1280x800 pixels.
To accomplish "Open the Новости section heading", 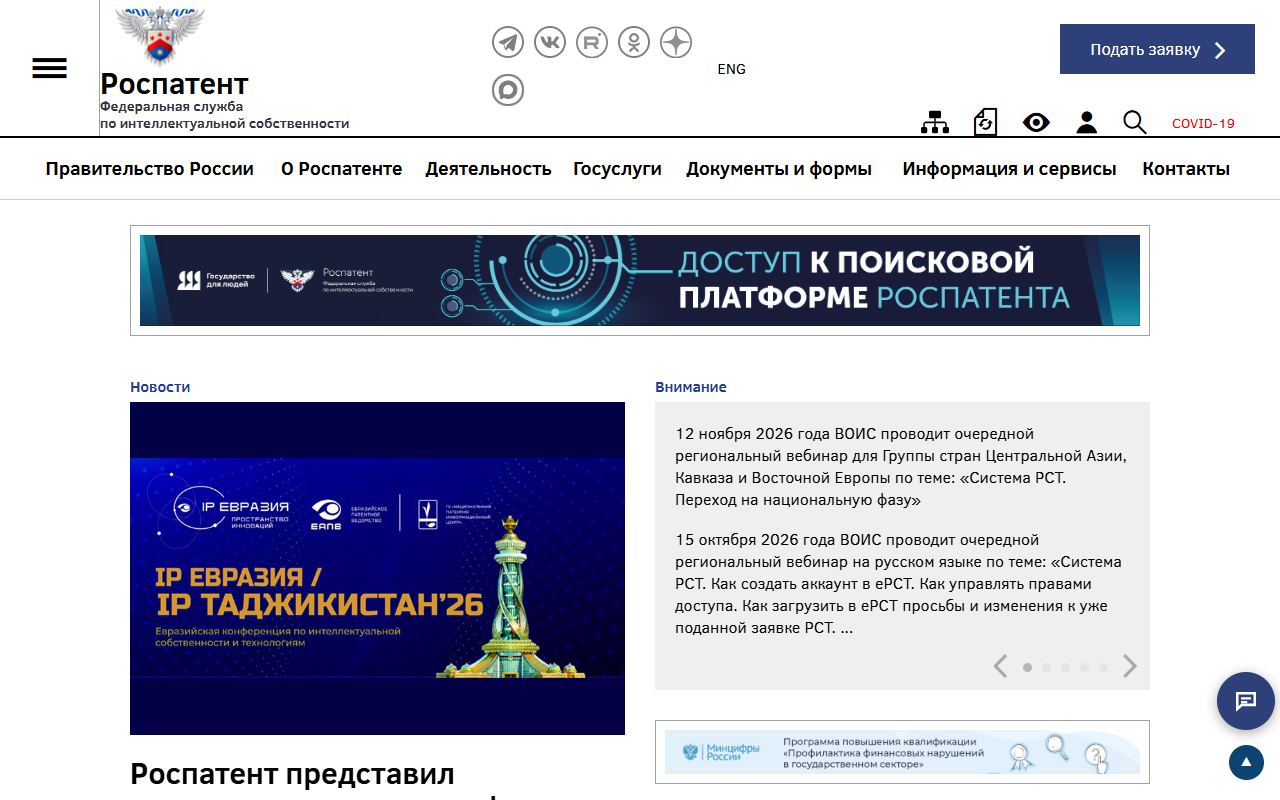I will pyautogui.click(x=160, y=387).
